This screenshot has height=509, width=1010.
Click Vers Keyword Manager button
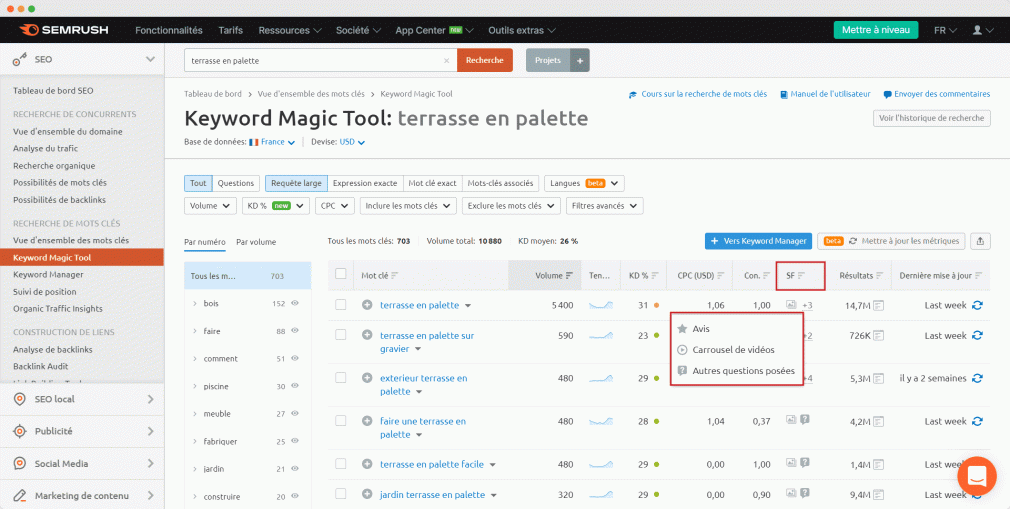758,241
